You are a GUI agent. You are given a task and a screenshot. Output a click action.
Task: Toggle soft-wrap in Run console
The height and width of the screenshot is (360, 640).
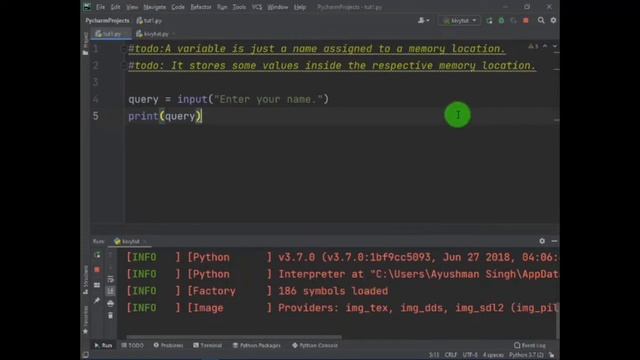click(111, 279)
